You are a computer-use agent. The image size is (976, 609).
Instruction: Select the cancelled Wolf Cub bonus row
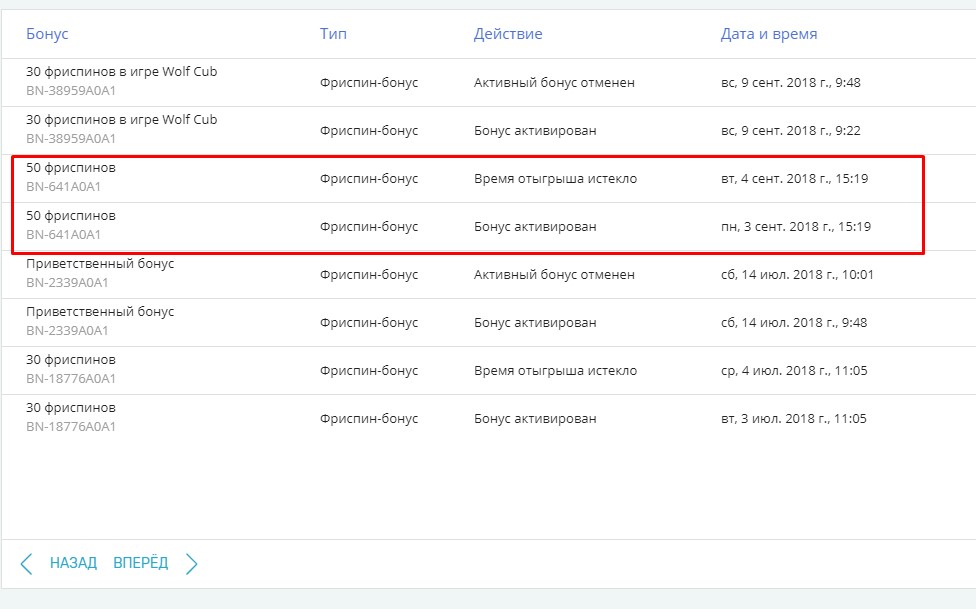pos(488,83)
